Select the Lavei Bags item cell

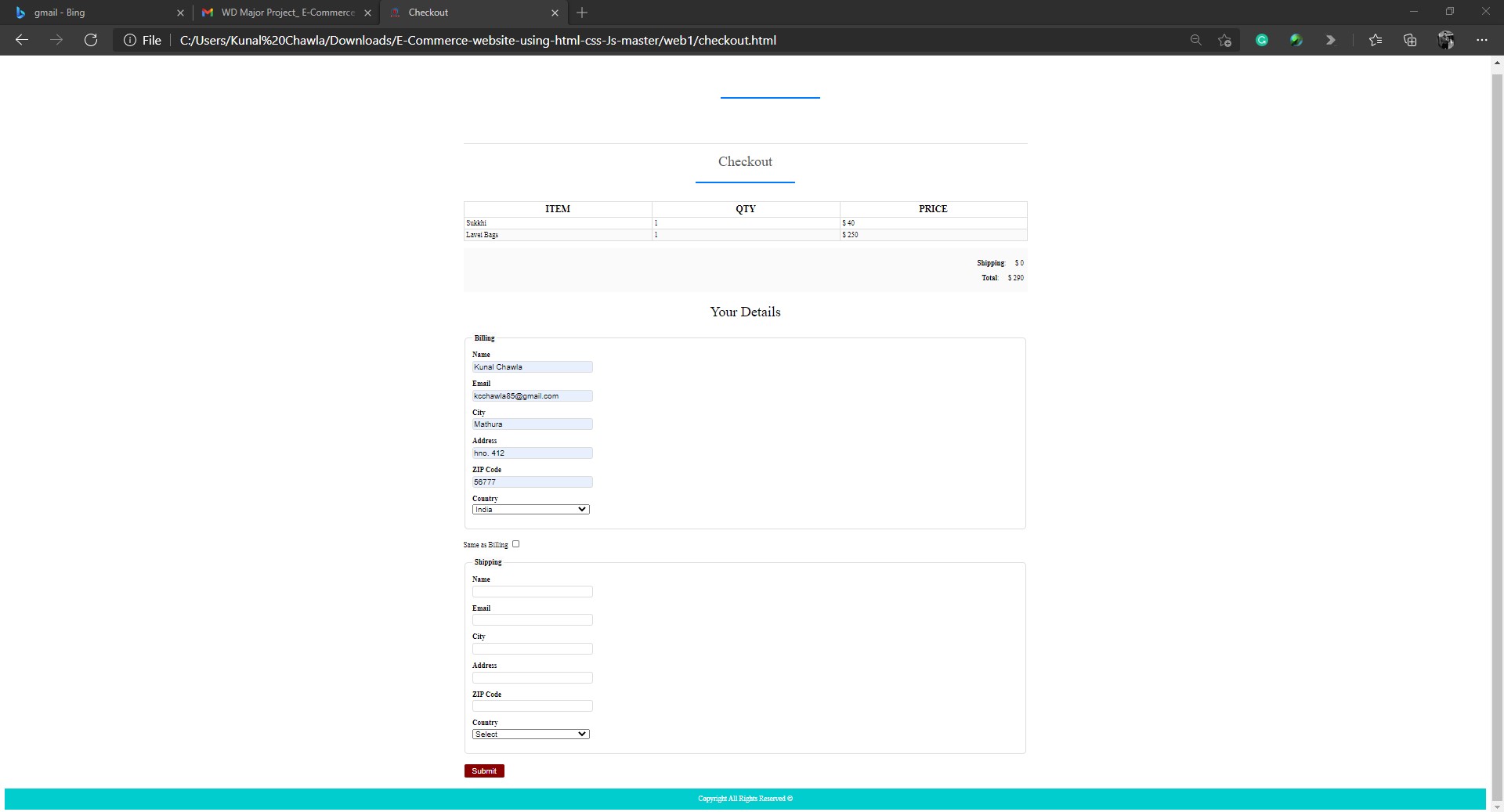point(558,235)
